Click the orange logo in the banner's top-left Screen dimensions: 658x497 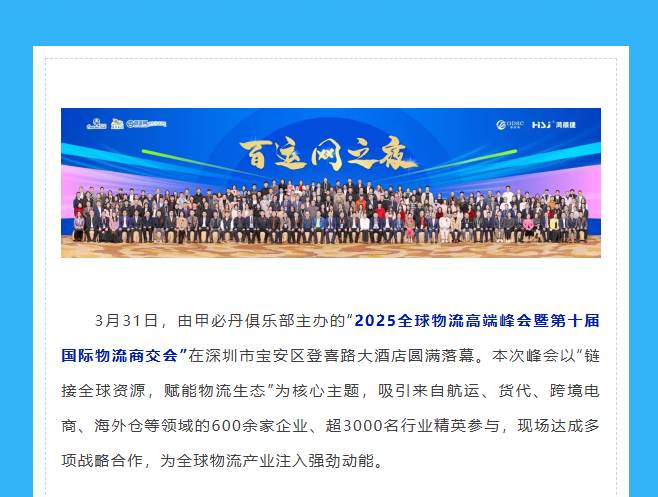tap(116, 124)
